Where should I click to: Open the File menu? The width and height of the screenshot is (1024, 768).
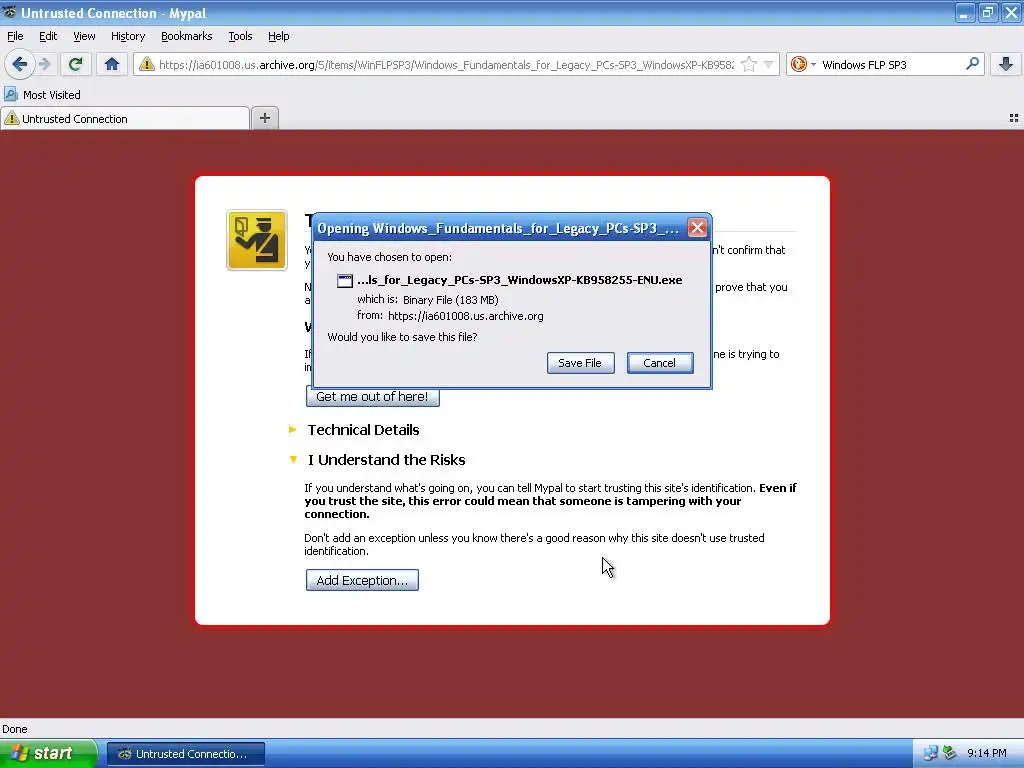click(15, 37)
